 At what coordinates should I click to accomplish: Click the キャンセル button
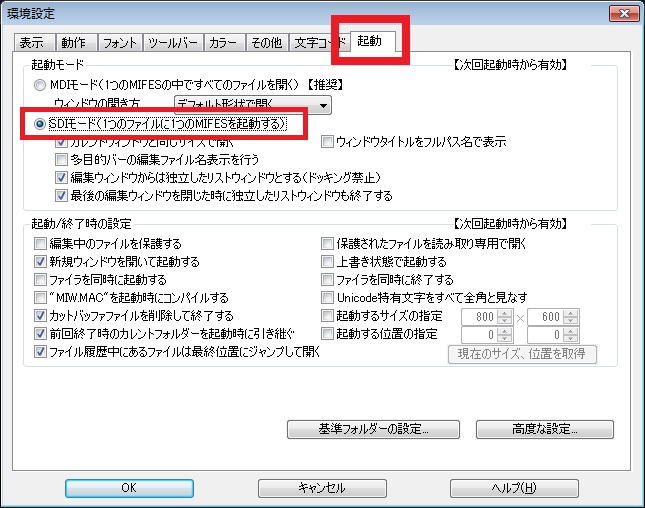tap(322, 488)
